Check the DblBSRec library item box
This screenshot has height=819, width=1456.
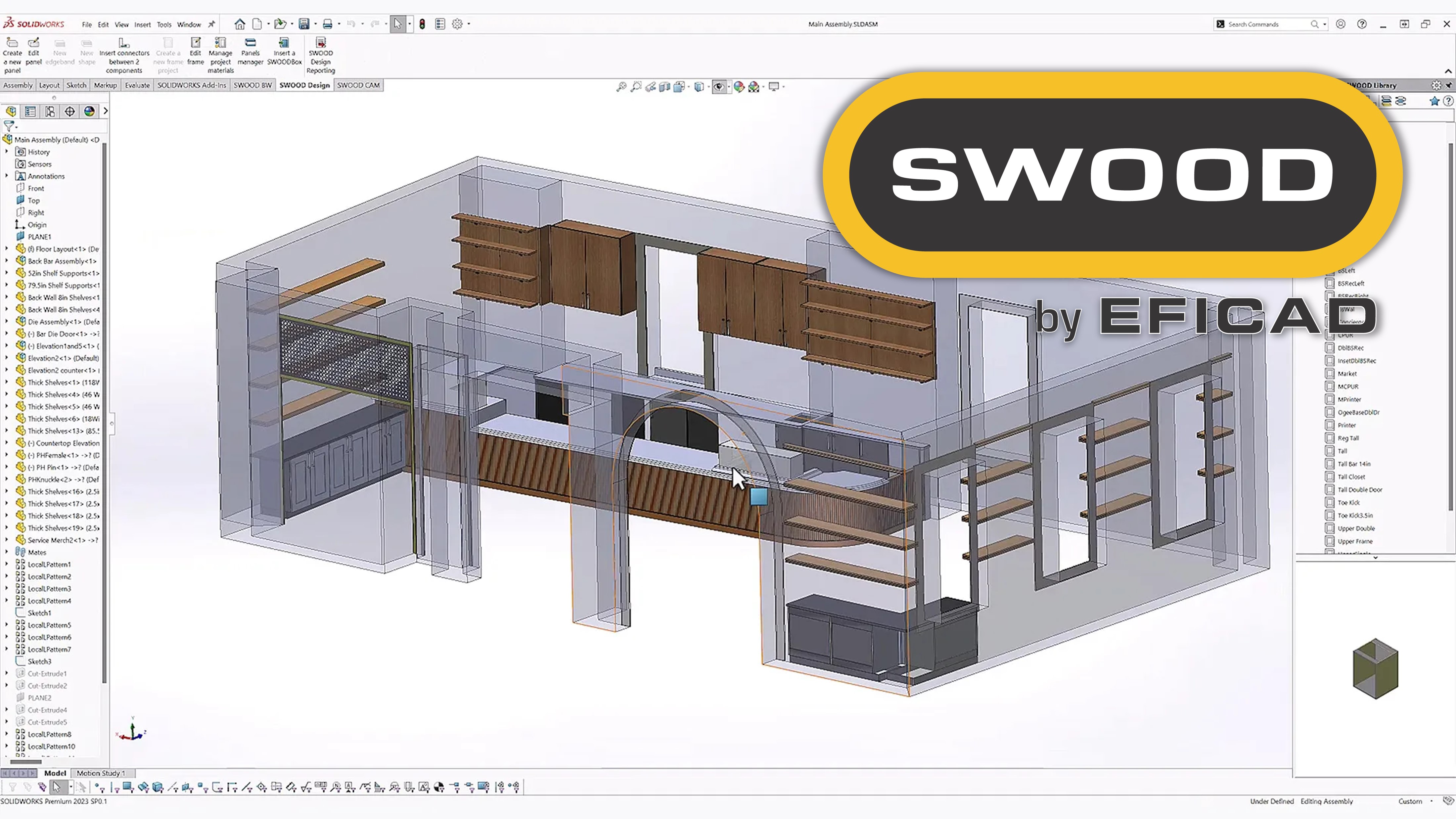tap(1330, 347)
